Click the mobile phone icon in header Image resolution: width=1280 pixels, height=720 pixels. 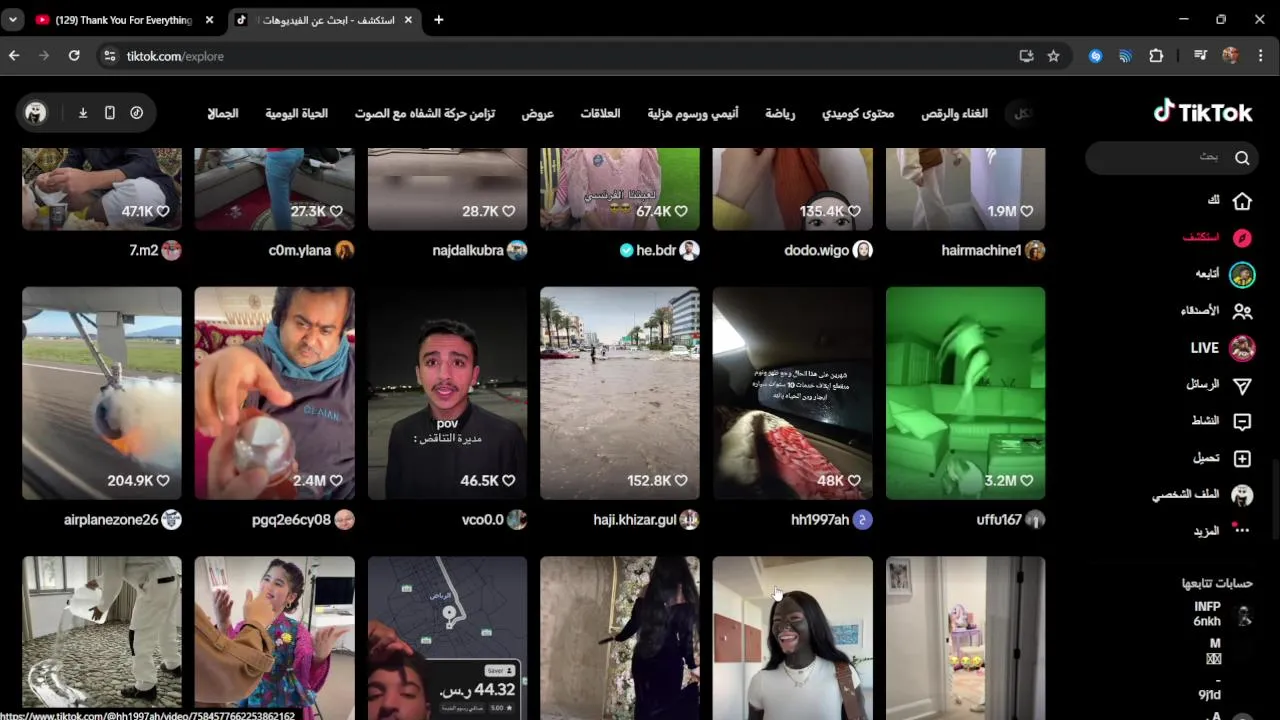(x=110, y=113)
